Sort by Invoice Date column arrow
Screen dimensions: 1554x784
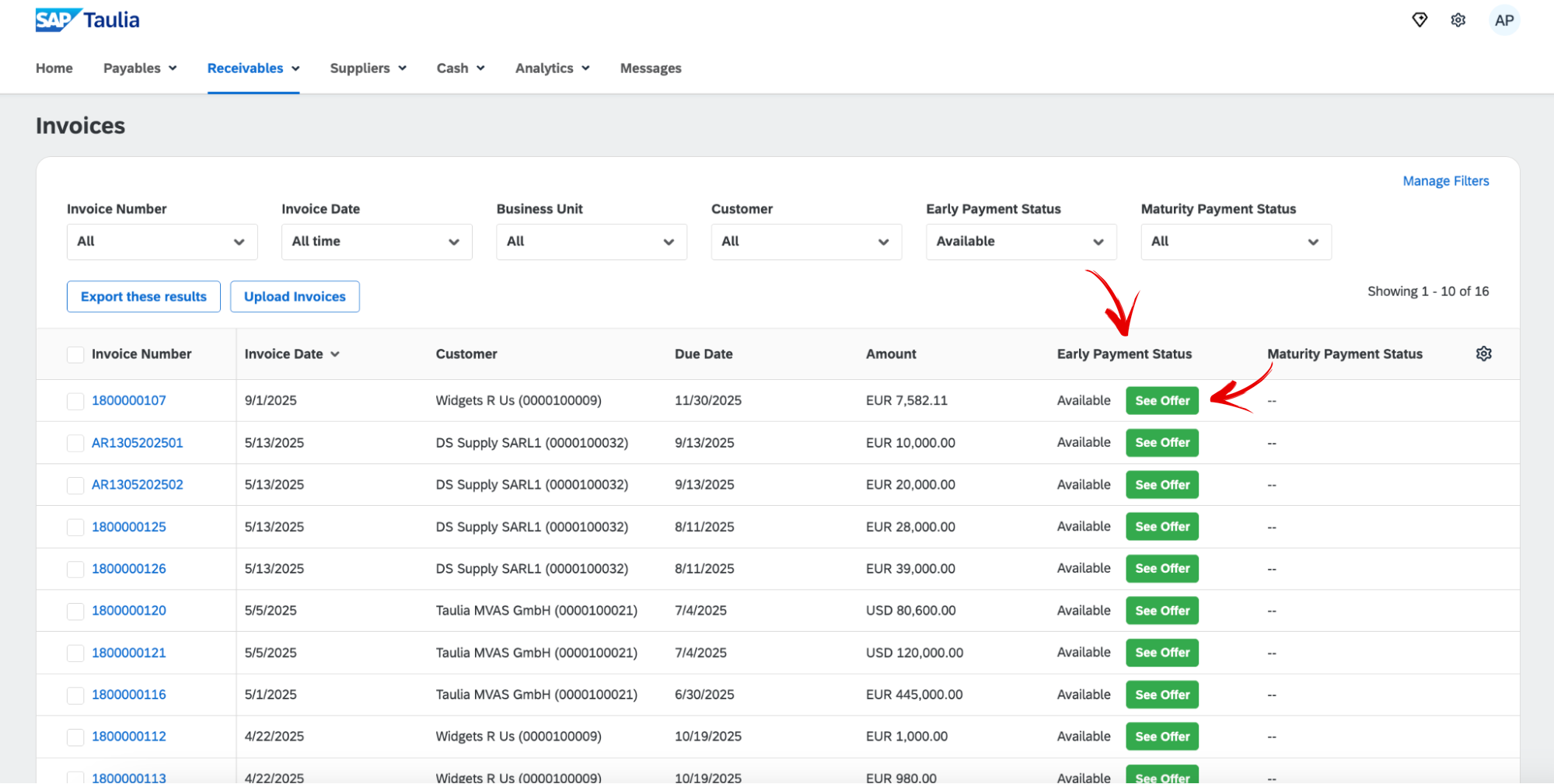point(335,354)
